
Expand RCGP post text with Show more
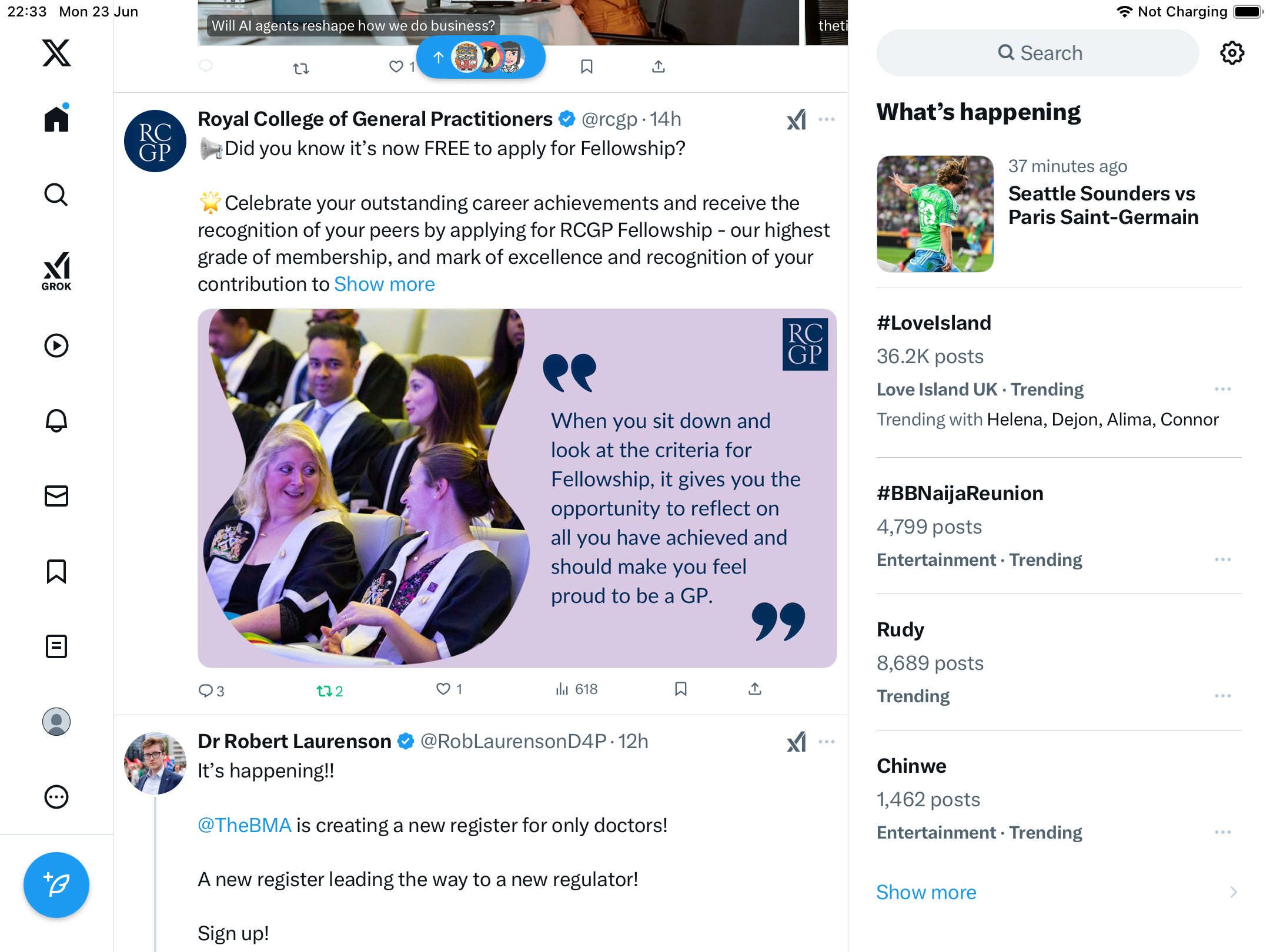tap(385, 284)
